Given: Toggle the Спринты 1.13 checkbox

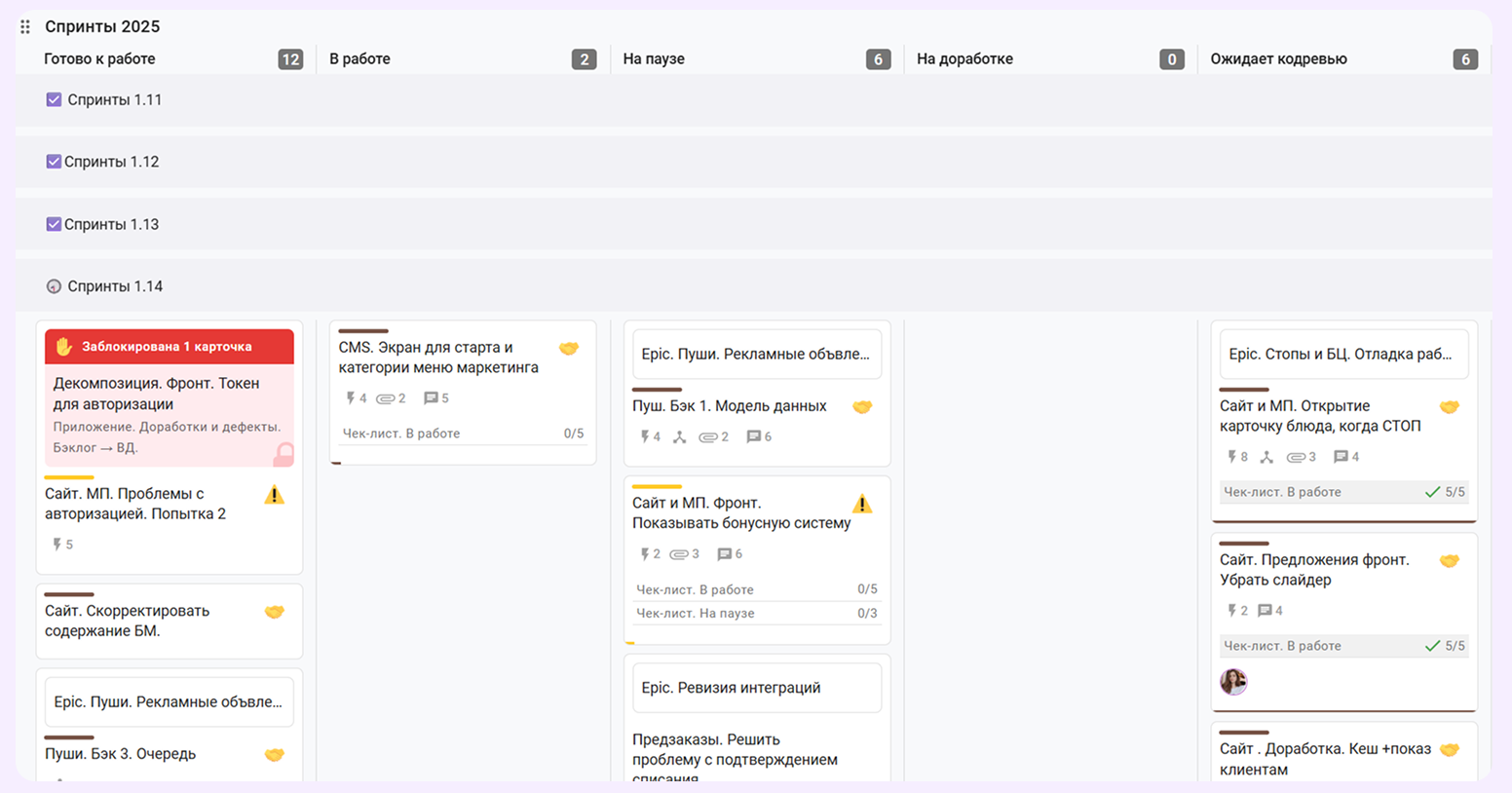Looking at the screenshot, I should coord(54,224).
